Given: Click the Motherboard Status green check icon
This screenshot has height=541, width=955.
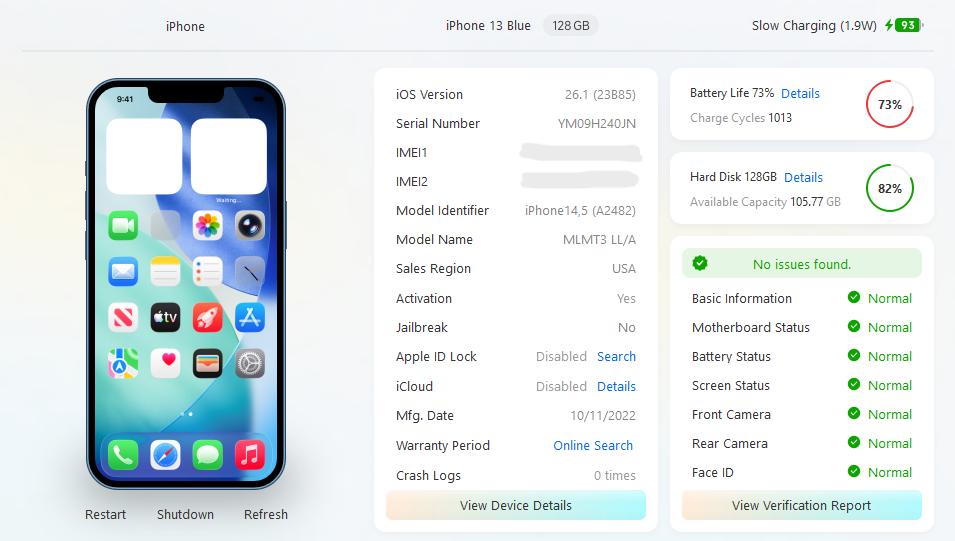Looking at the screenshot, I should 854,327.
